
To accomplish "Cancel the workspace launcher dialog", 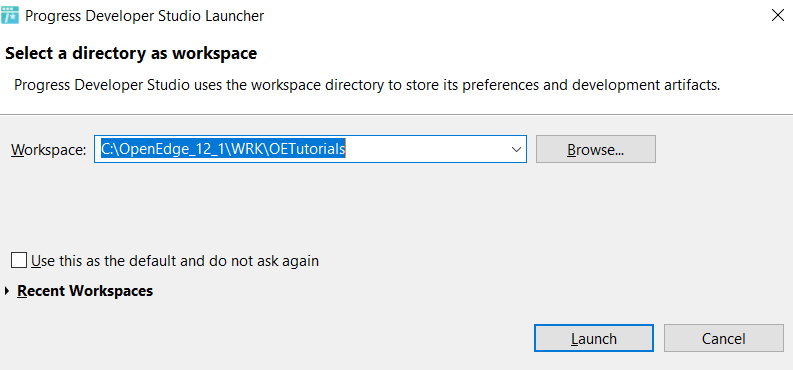I will coord(724,338).
